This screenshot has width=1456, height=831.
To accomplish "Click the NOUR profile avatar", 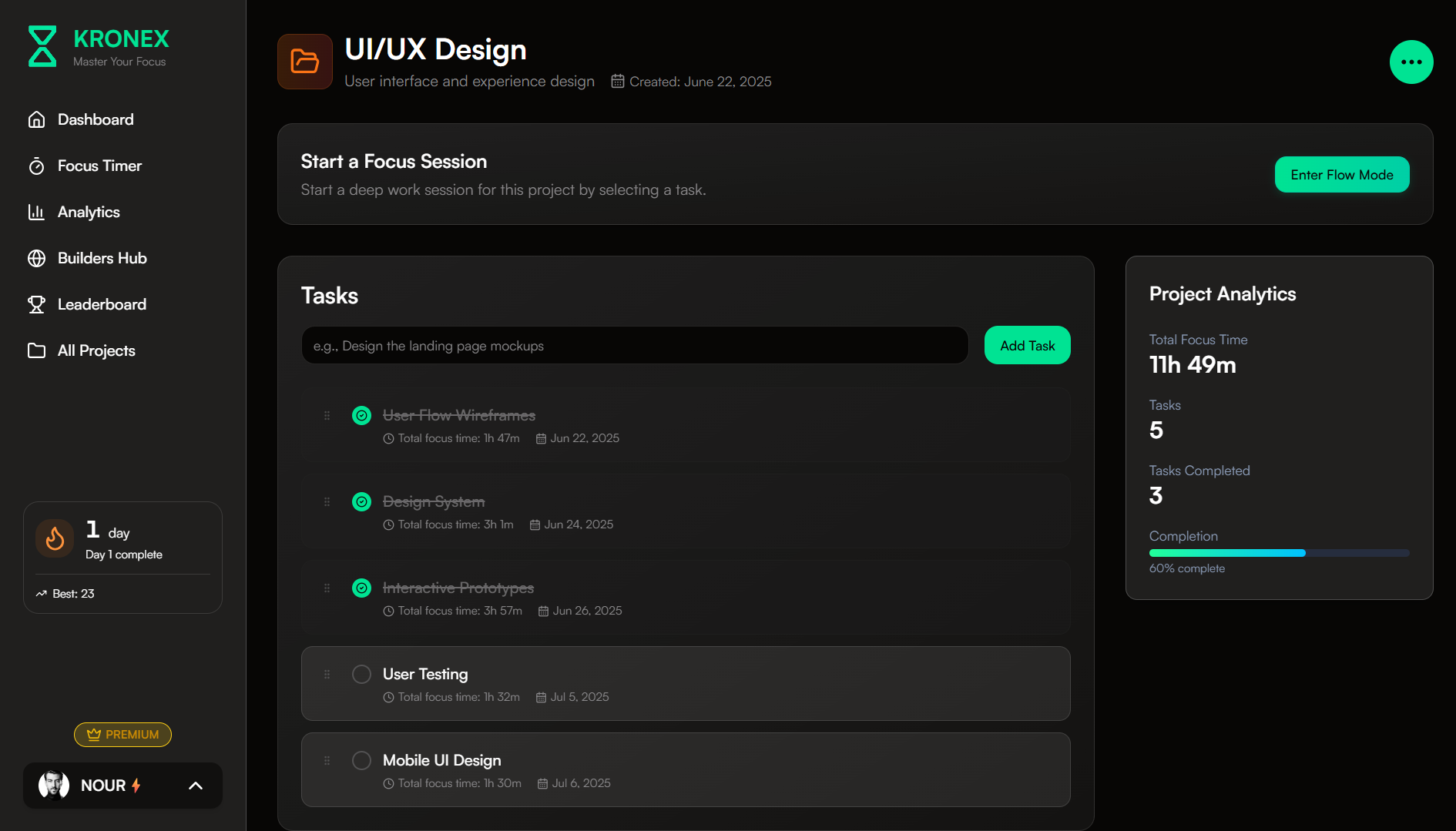I will [54, 786].
